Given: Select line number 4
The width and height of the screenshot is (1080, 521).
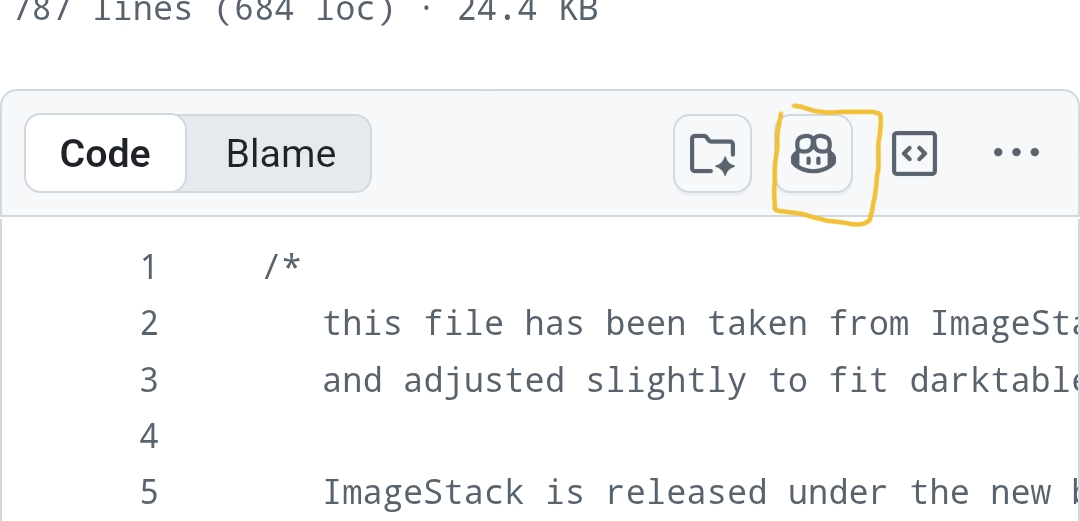Looking at the screenshot, I should pyautogui.click(x=149, y=437).
